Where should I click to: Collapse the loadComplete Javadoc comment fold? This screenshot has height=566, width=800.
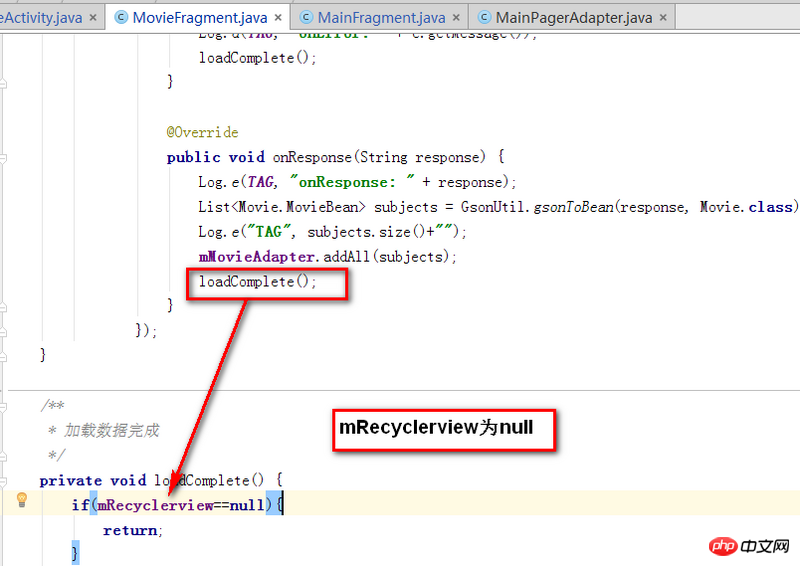5,406
